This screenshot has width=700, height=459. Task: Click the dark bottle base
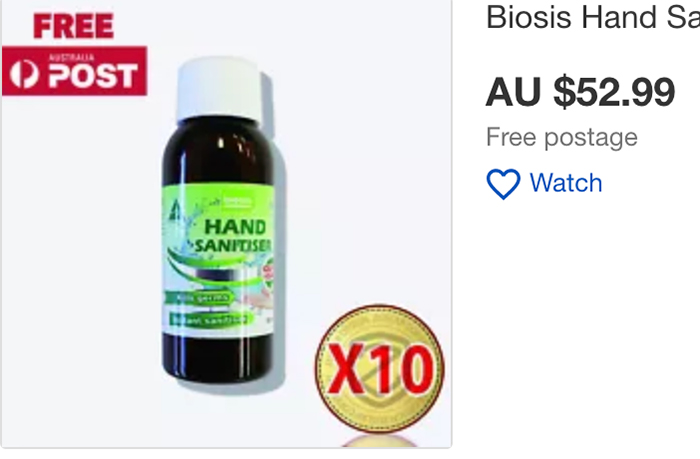(x=219, y=357)
